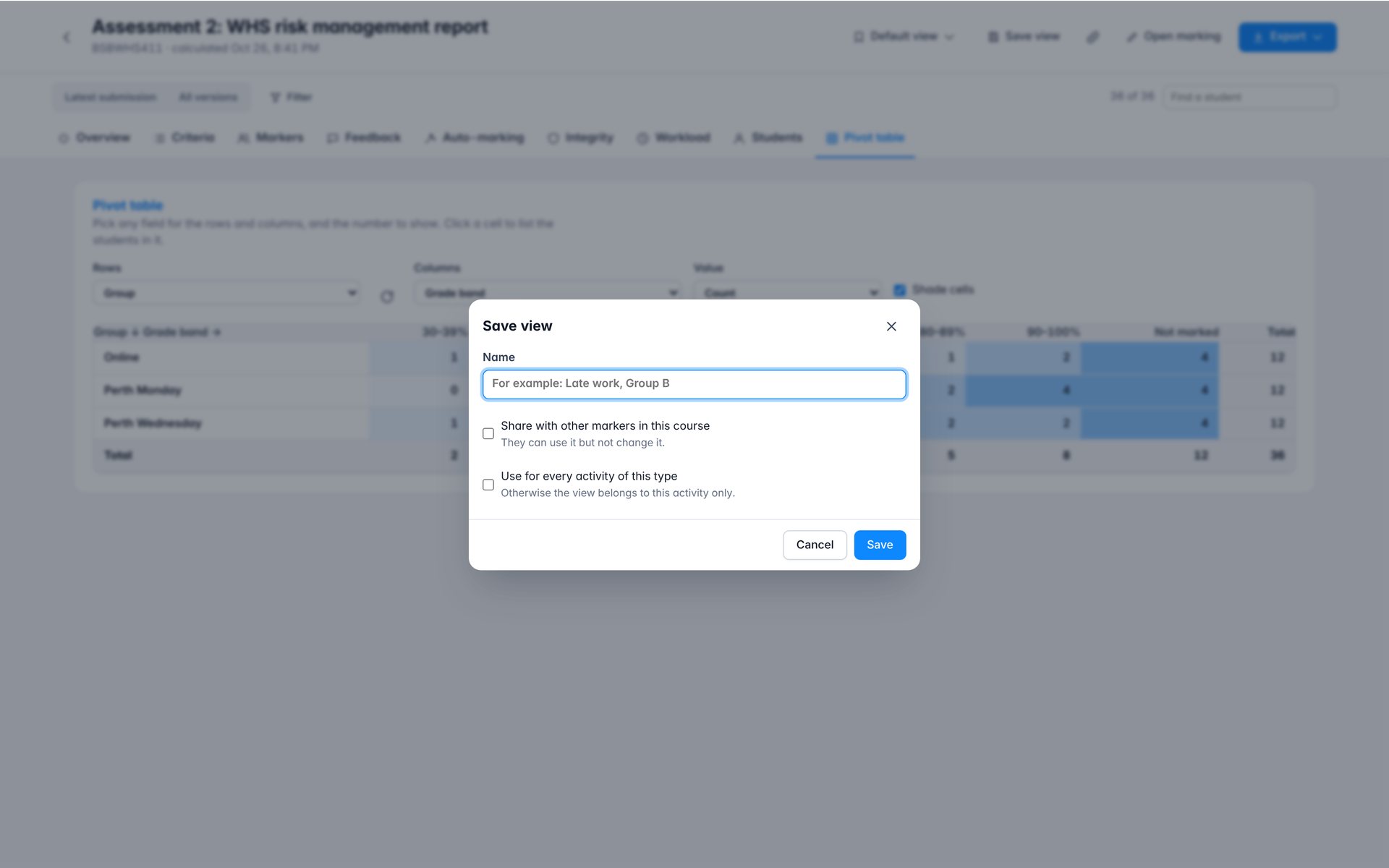Open the Columns Grade band dropdown
The image size is (1389, 868).
(x=548, y=293)
